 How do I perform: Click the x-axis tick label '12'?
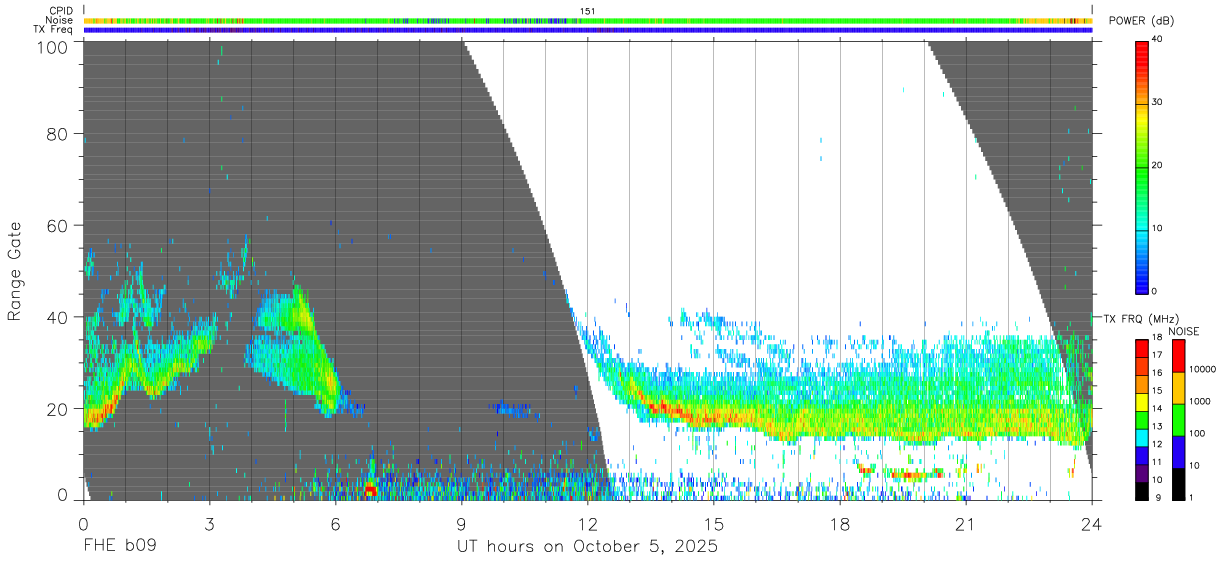(587, 522)
